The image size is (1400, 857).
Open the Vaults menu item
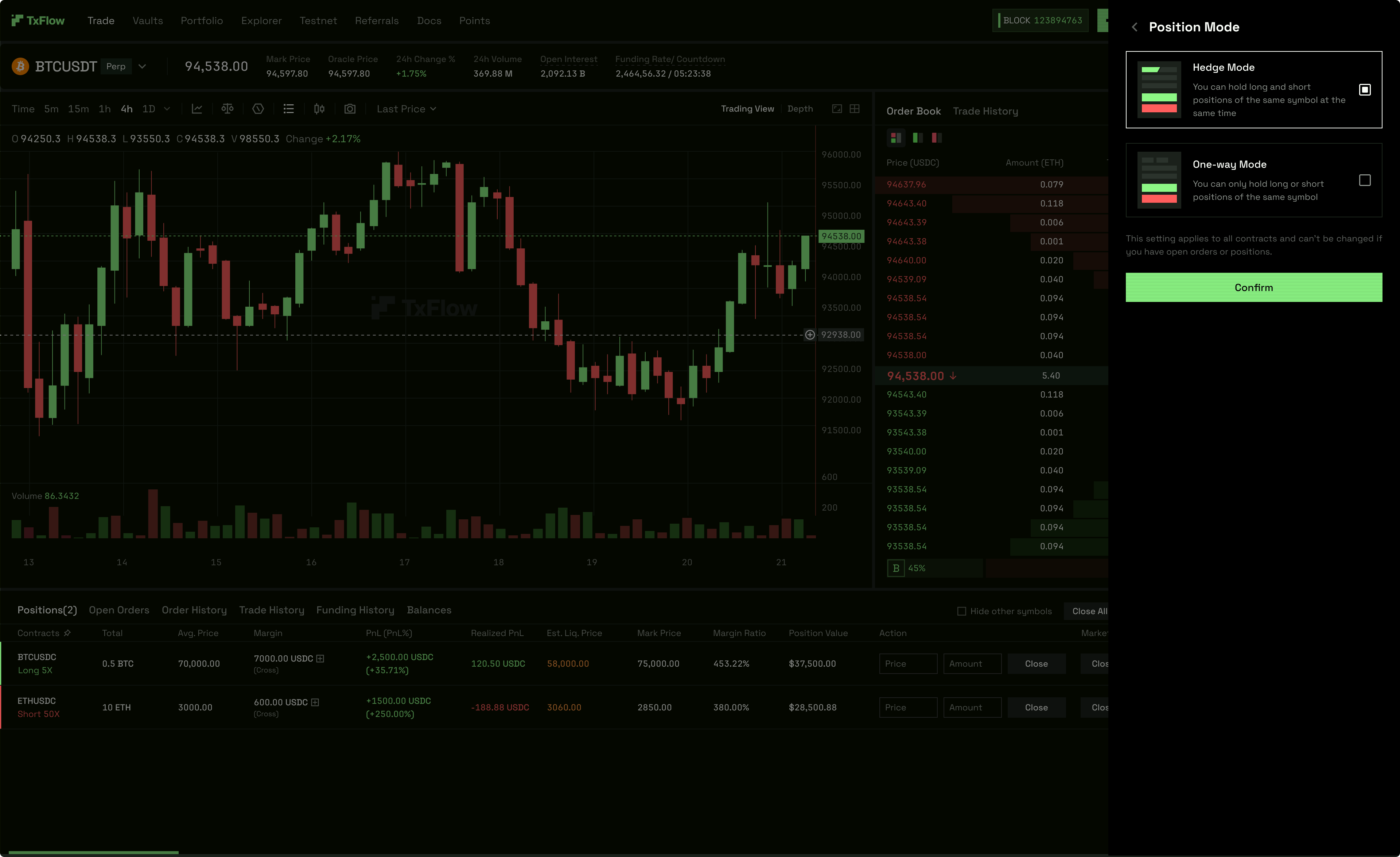pos(147,20)
